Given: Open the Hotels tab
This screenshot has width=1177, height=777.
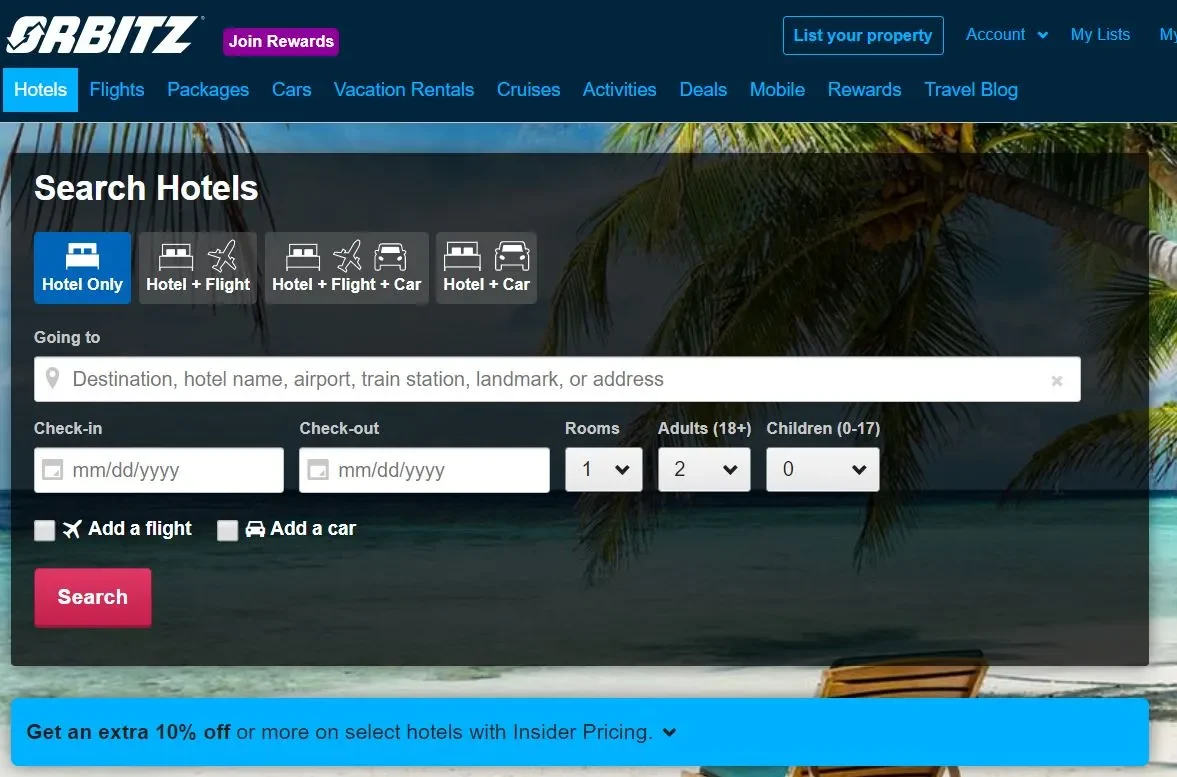Looking at the screenshot, I should (x=41, y=89).
